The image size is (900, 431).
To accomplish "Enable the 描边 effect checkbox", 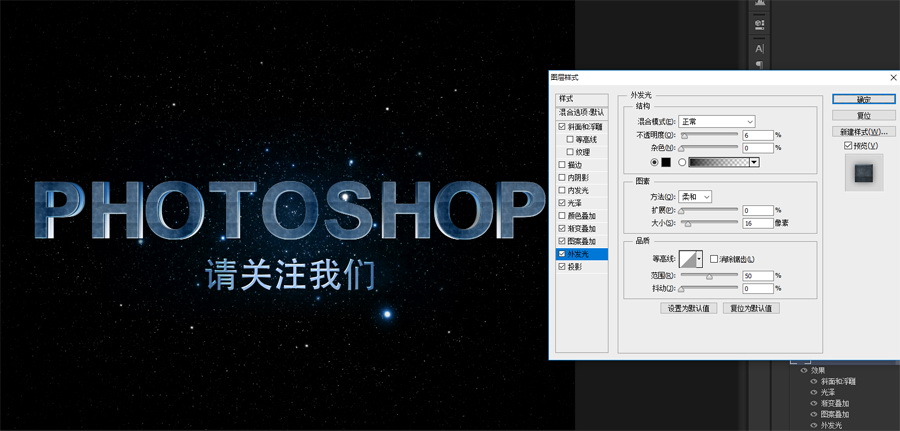I will (x=562, y=165).
